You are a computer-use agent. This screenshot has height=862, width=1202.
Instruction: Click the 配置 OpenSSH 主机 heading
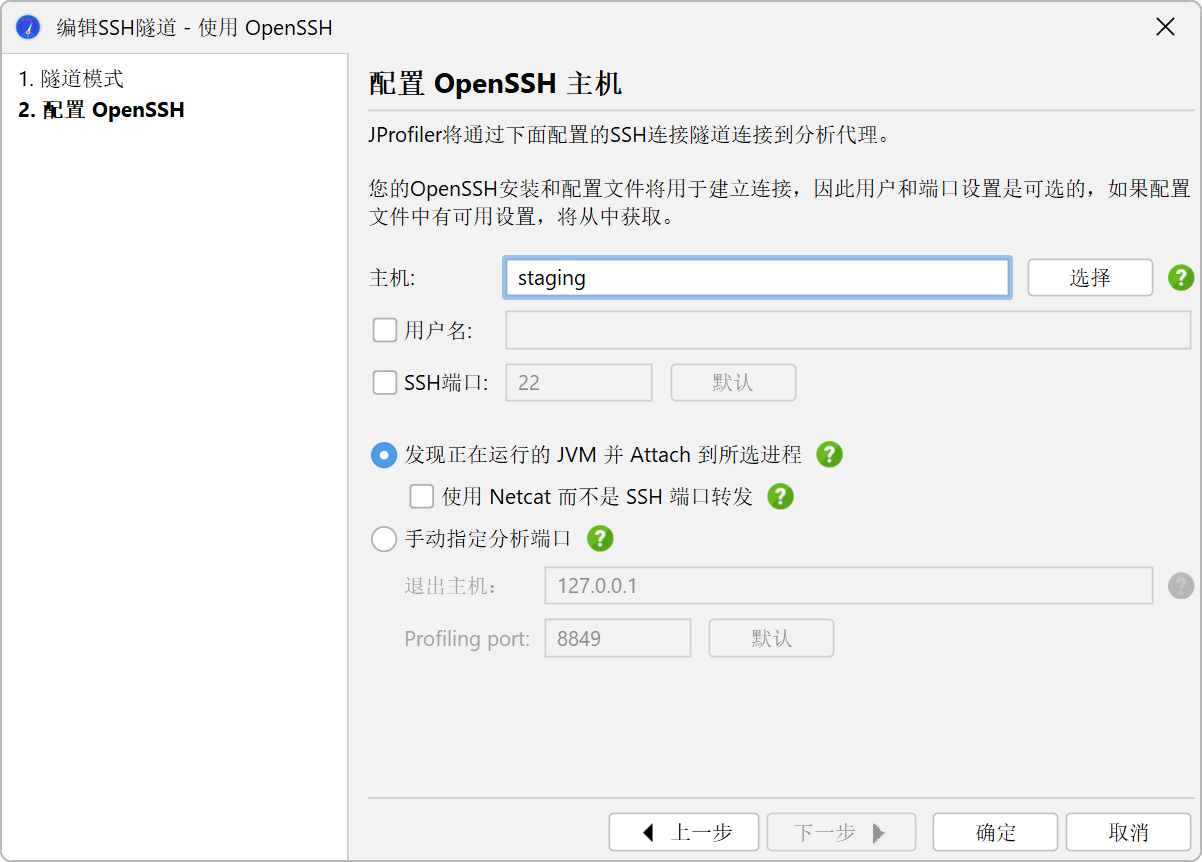(495, 83)
